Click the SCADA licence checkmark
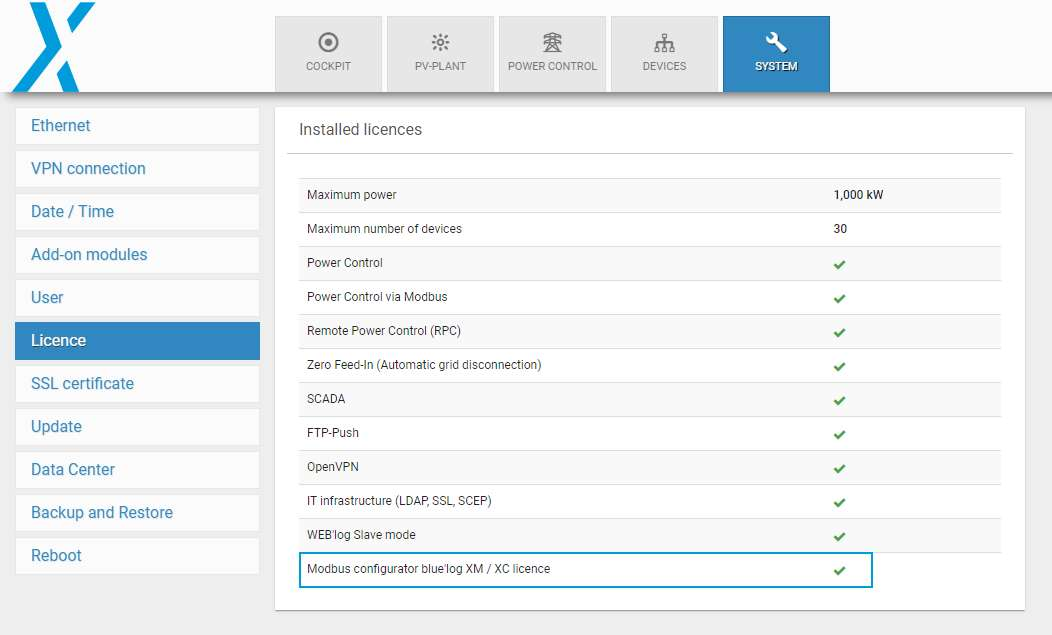The width and height of the screenshot is (1052, 635). coord(840,400)
